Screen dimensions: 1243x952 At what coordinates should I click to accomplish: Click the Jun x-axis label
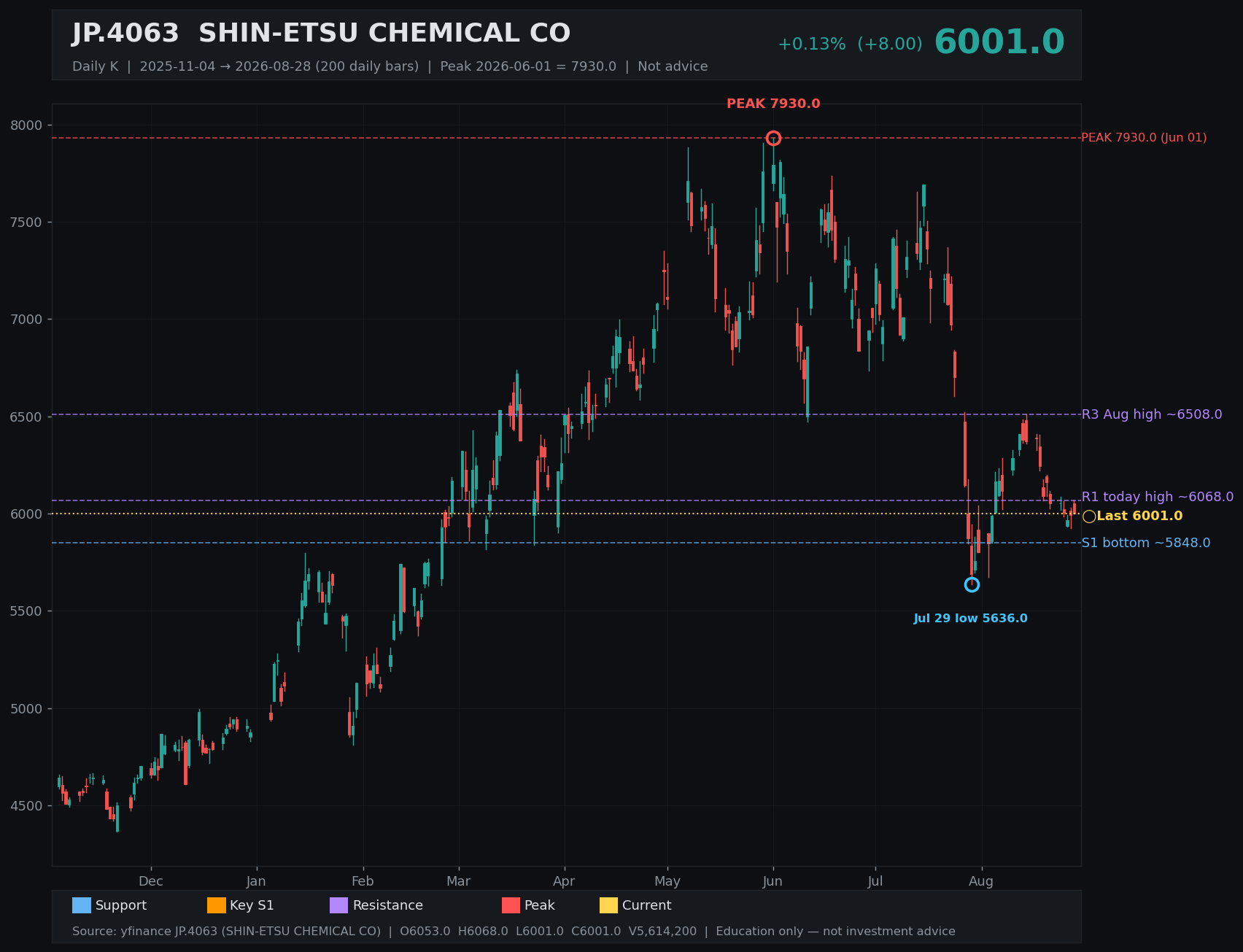[x=773, y=881]
